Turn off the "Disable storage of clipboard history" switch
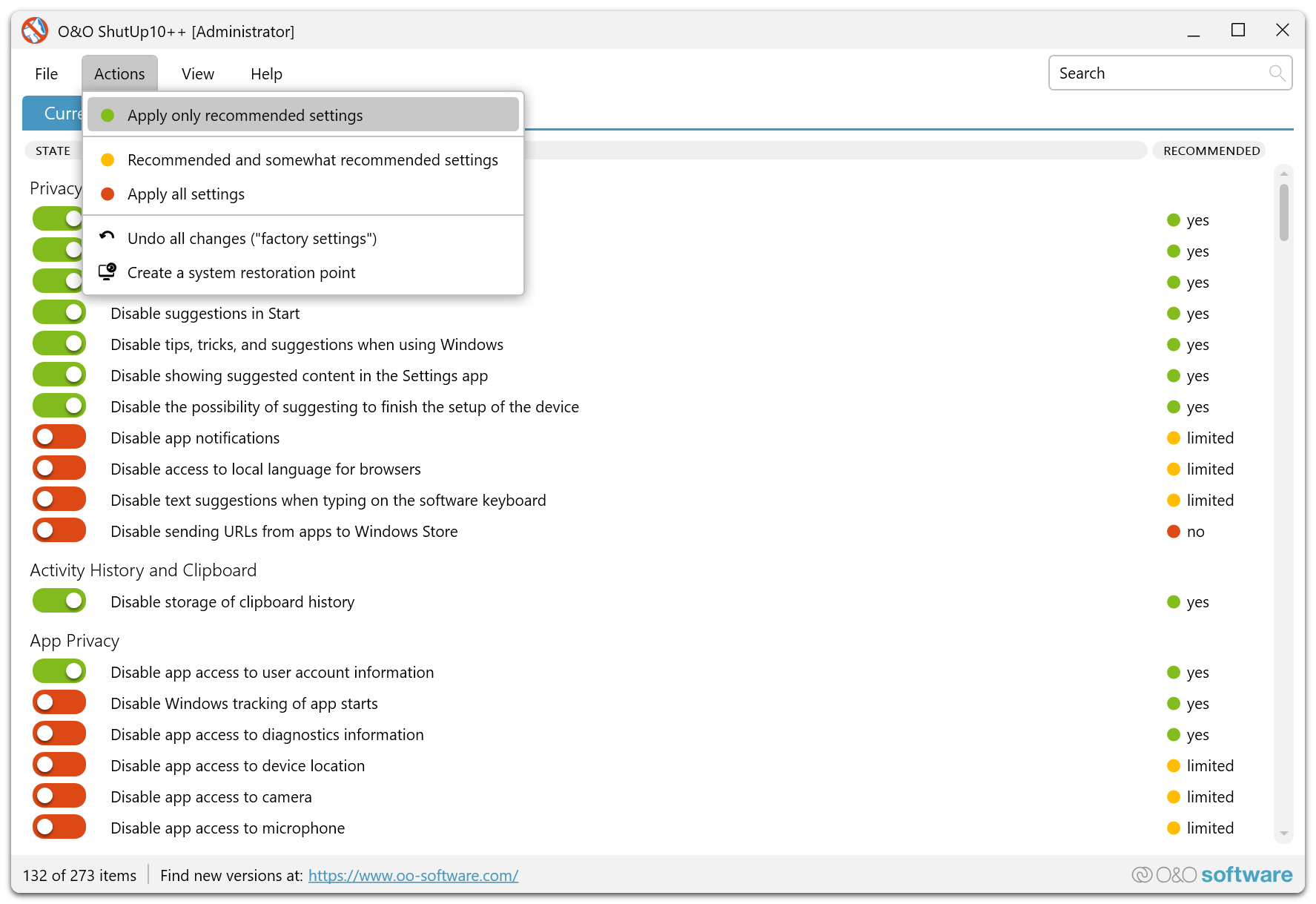Viewport: 1316px width, 904px height. click(59, 601)
